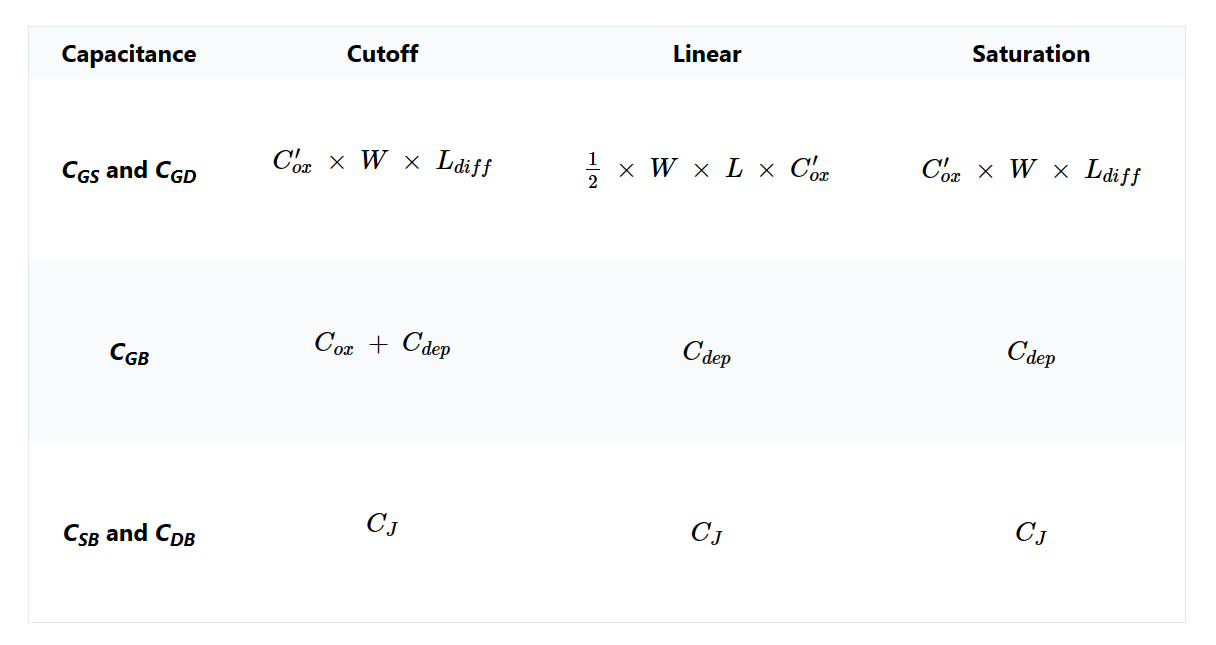Click the CSB and CDB row label
Screen dimensions: 1216x645
tap(129, 534)
